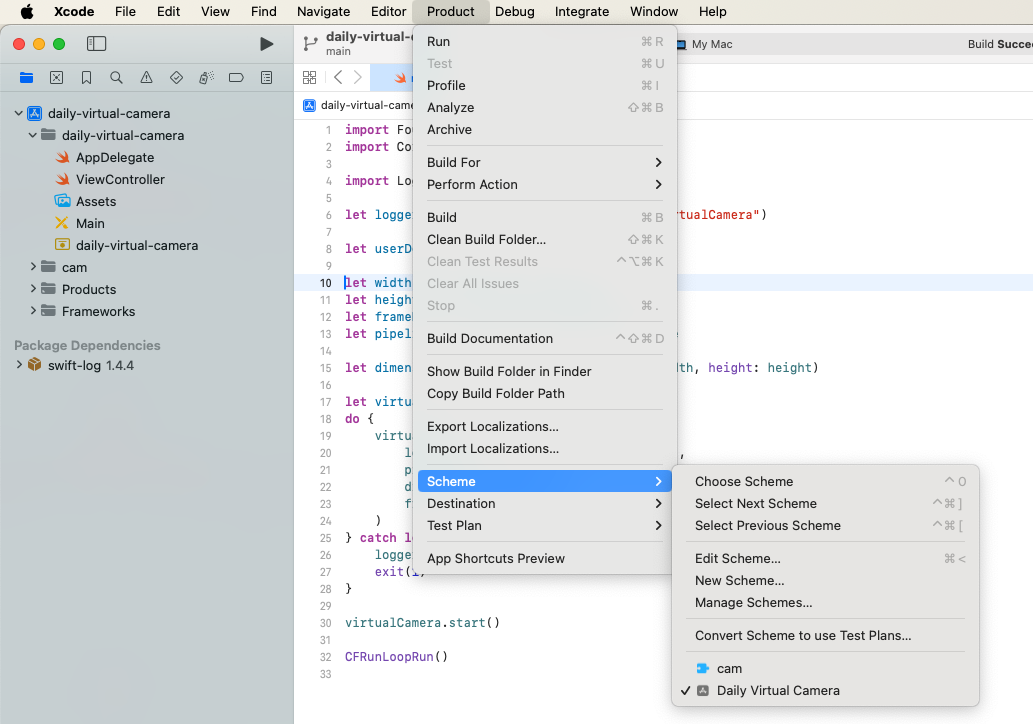This screenshot has height=724, width=1033.
Task: Open the Integrate menu
Action: pos(582,11)
